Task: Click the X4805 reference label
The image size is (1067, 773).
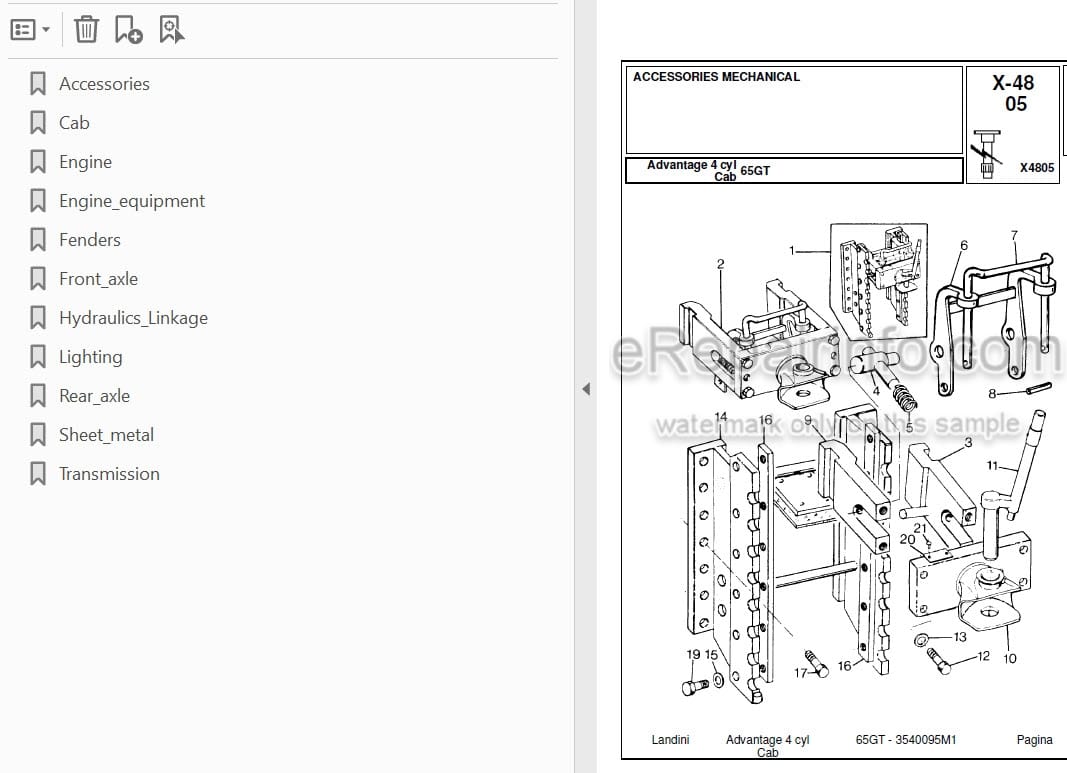Action: coord(1037,167)
